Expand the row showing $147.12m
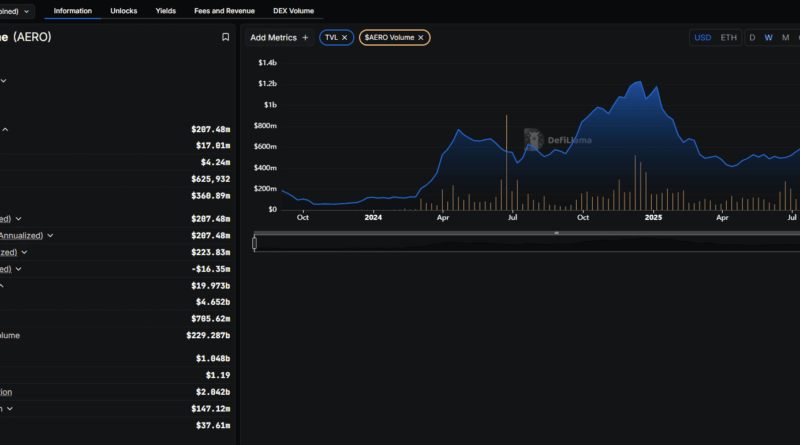Screen dimensions: 800x445 (x=10, y=409)
